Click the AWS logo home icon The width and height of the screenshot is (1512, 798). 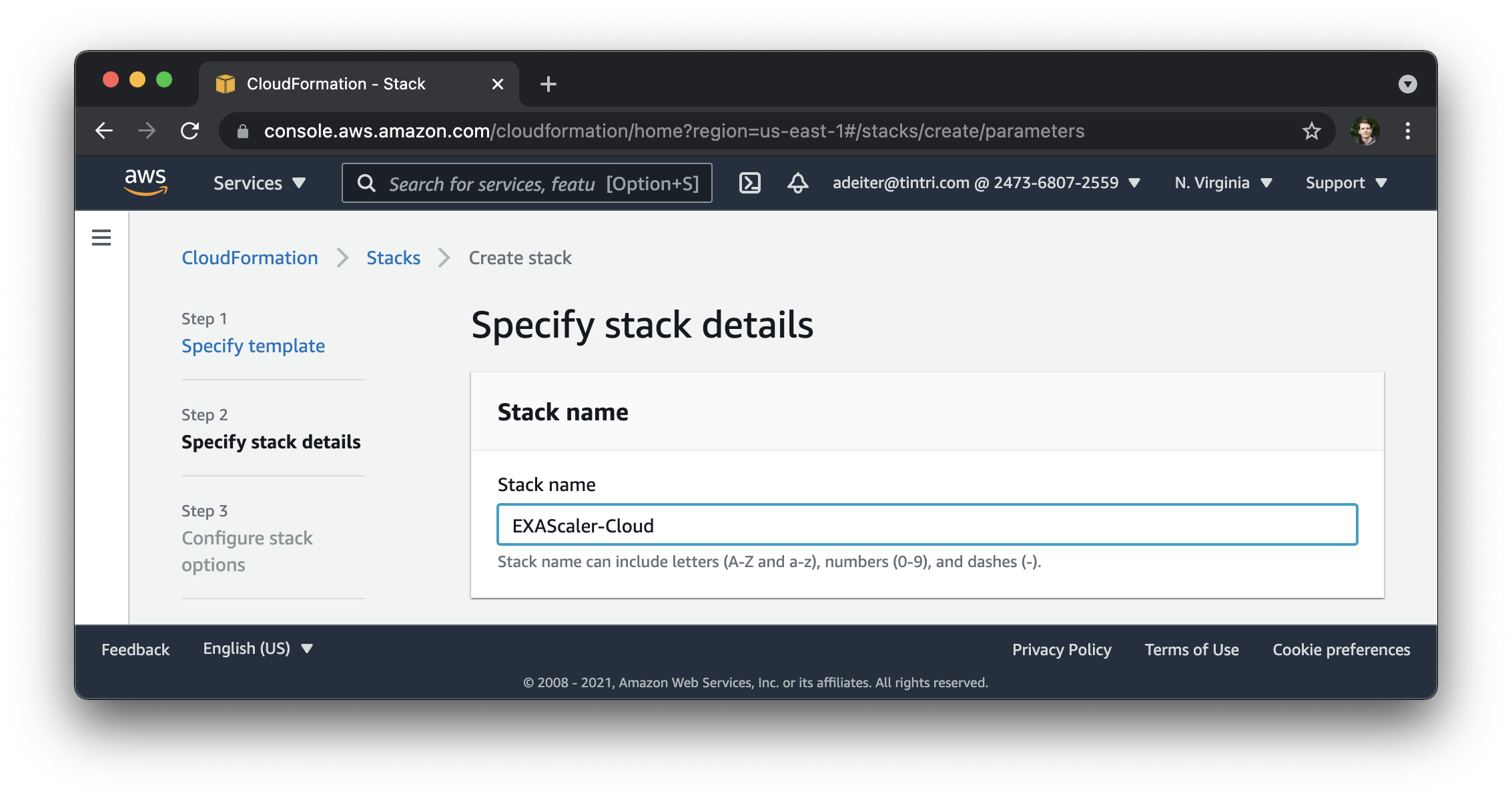pyautogui.click(x=145, y=182)
